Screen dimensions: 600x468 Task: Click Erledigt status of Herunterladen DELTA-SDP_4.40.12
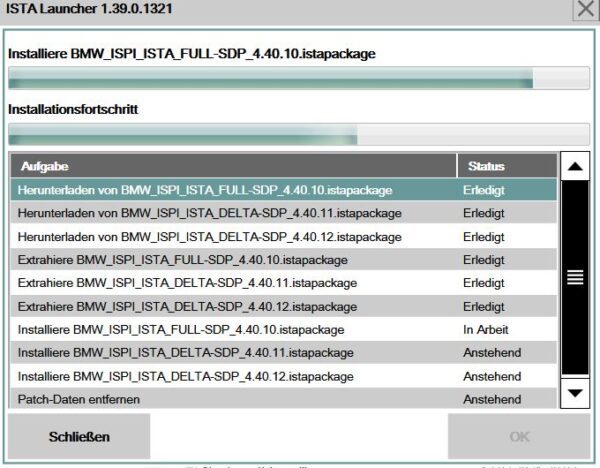coord(484,237)
